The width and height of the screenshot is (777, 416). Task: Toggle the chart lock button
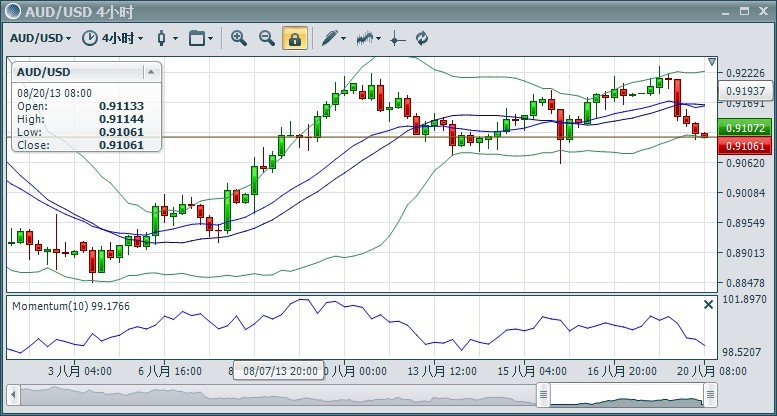[295, 38]
